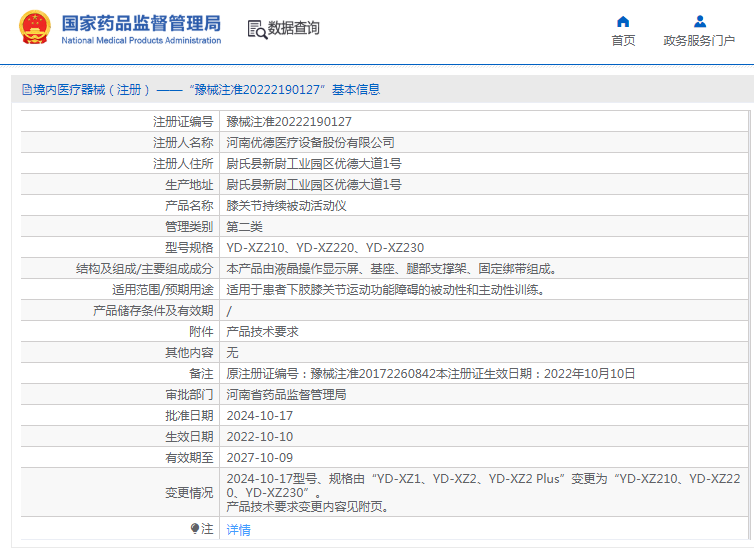Click National Medical Products Administration text
This screenshot has height=555, width=754.
[x=141, y=40]
